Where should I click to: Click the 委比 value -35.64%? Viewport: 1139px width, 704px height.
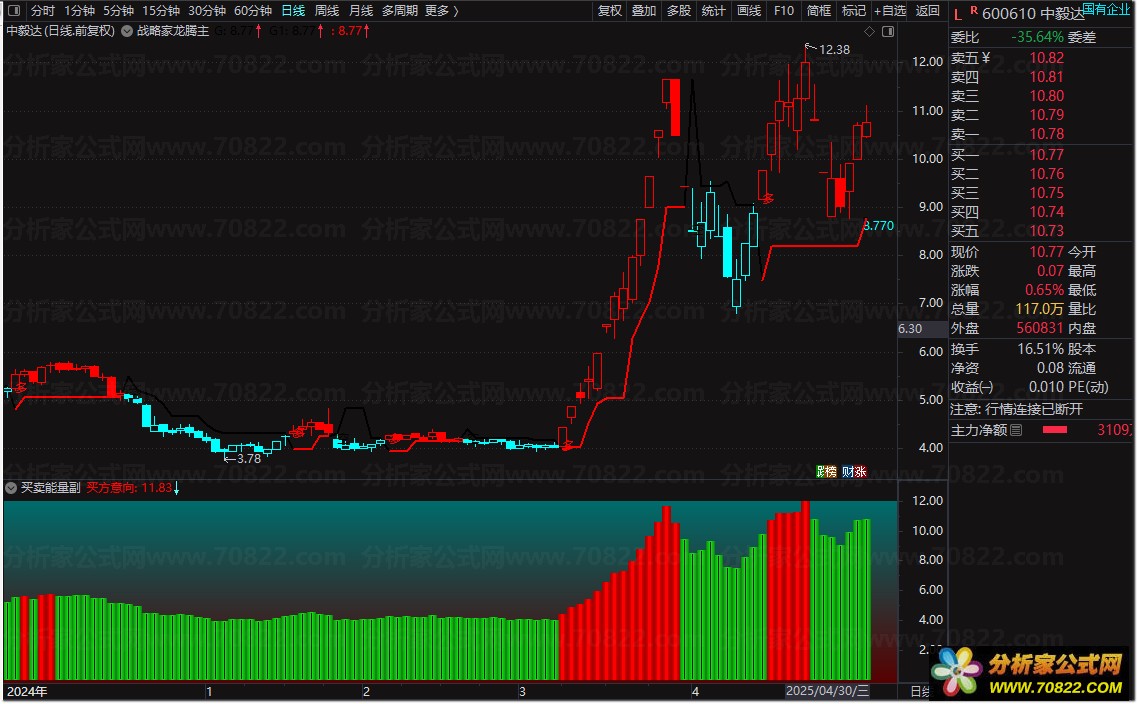[1037, 37]
